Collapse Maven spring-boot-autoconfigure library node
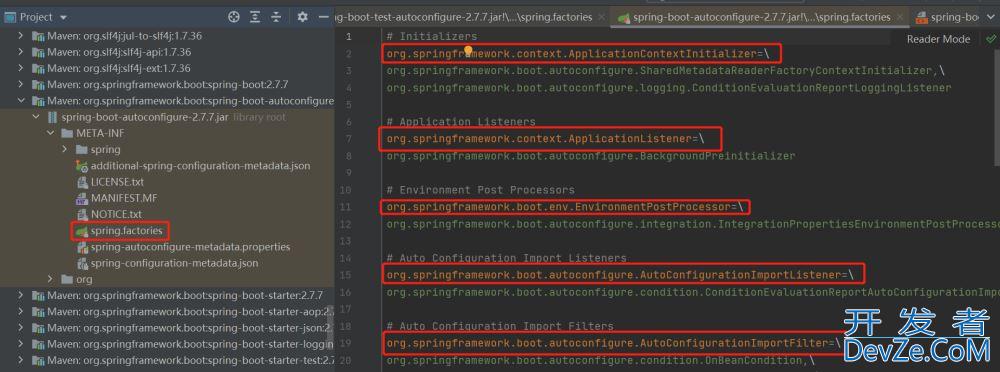This screenshot has width=1000, height=372. pos(21,101)
